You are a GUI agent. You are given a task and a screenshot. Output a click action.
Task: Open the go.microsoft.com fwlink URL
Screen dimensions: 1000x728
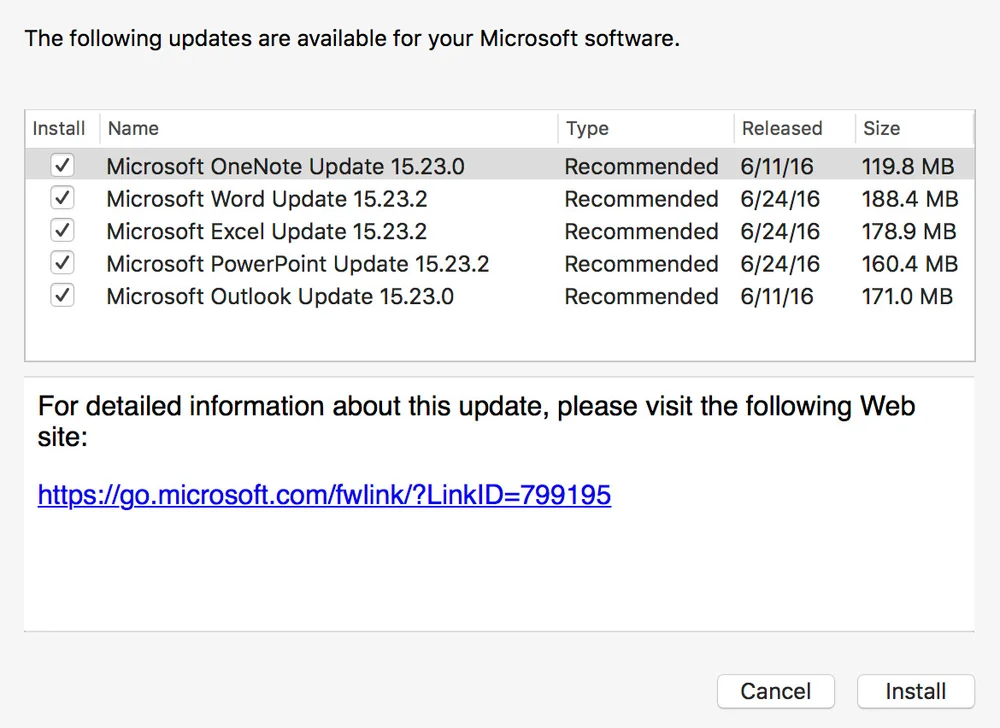(324, 494)
